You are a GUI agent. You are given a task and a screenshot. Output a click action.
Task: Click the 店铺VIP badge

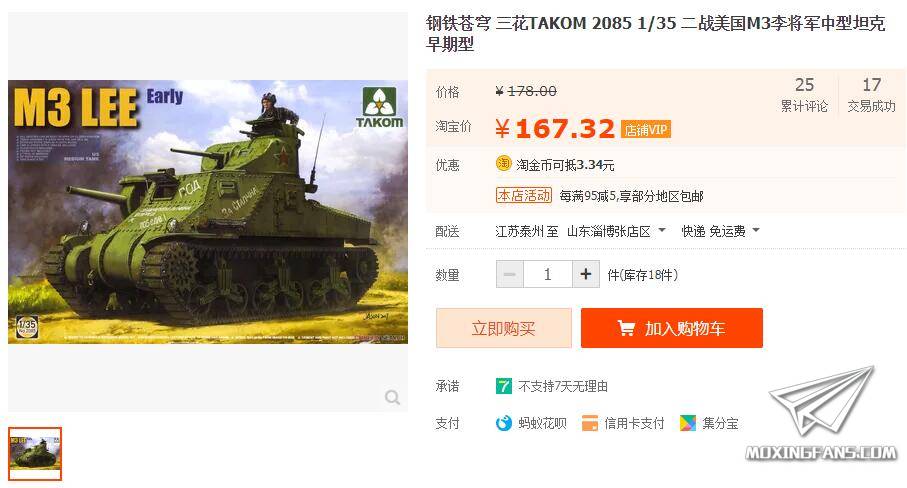point(646,130)
